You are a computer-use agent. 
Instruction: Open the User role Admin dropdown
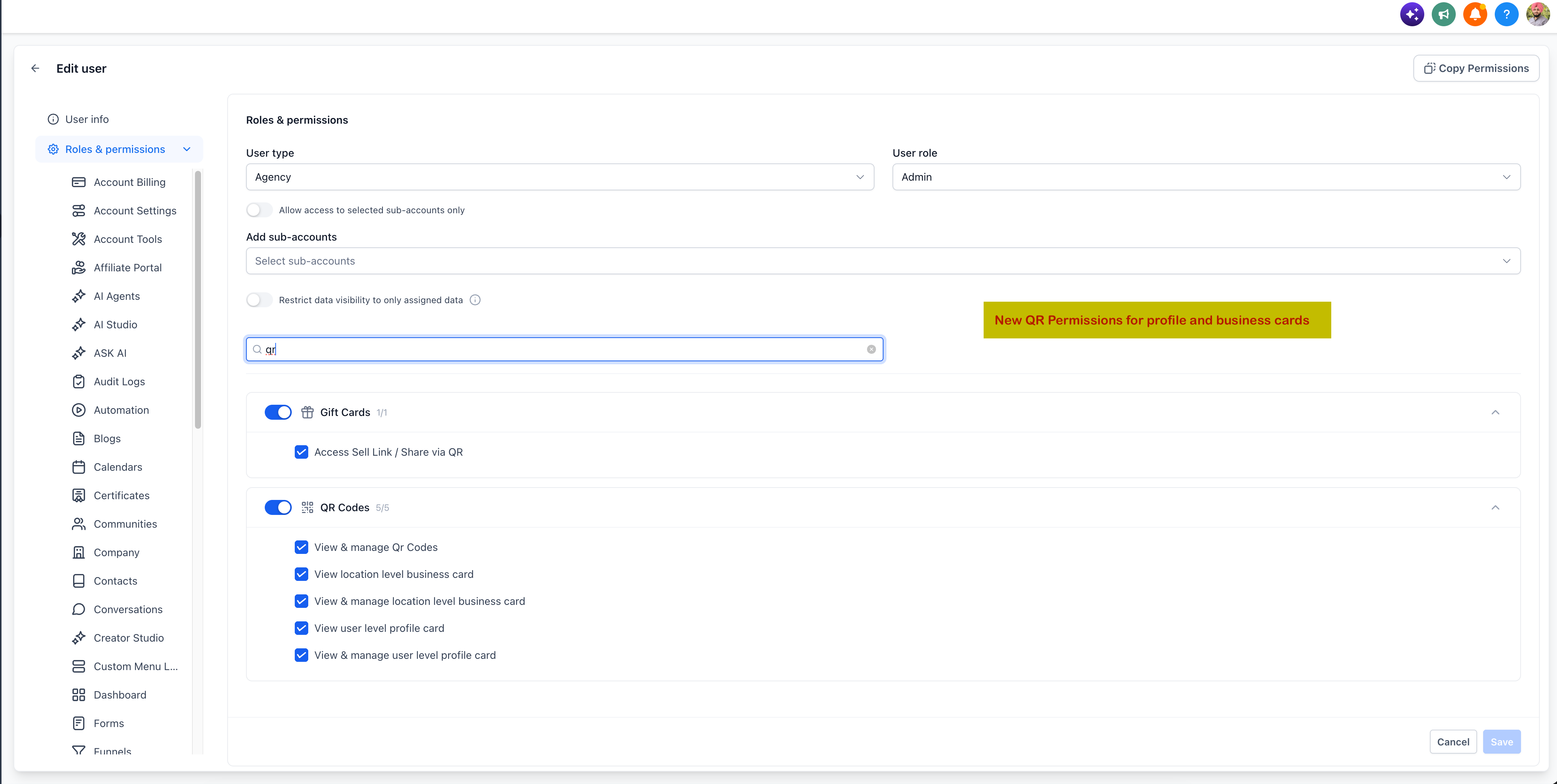(x=1206, y=177)
